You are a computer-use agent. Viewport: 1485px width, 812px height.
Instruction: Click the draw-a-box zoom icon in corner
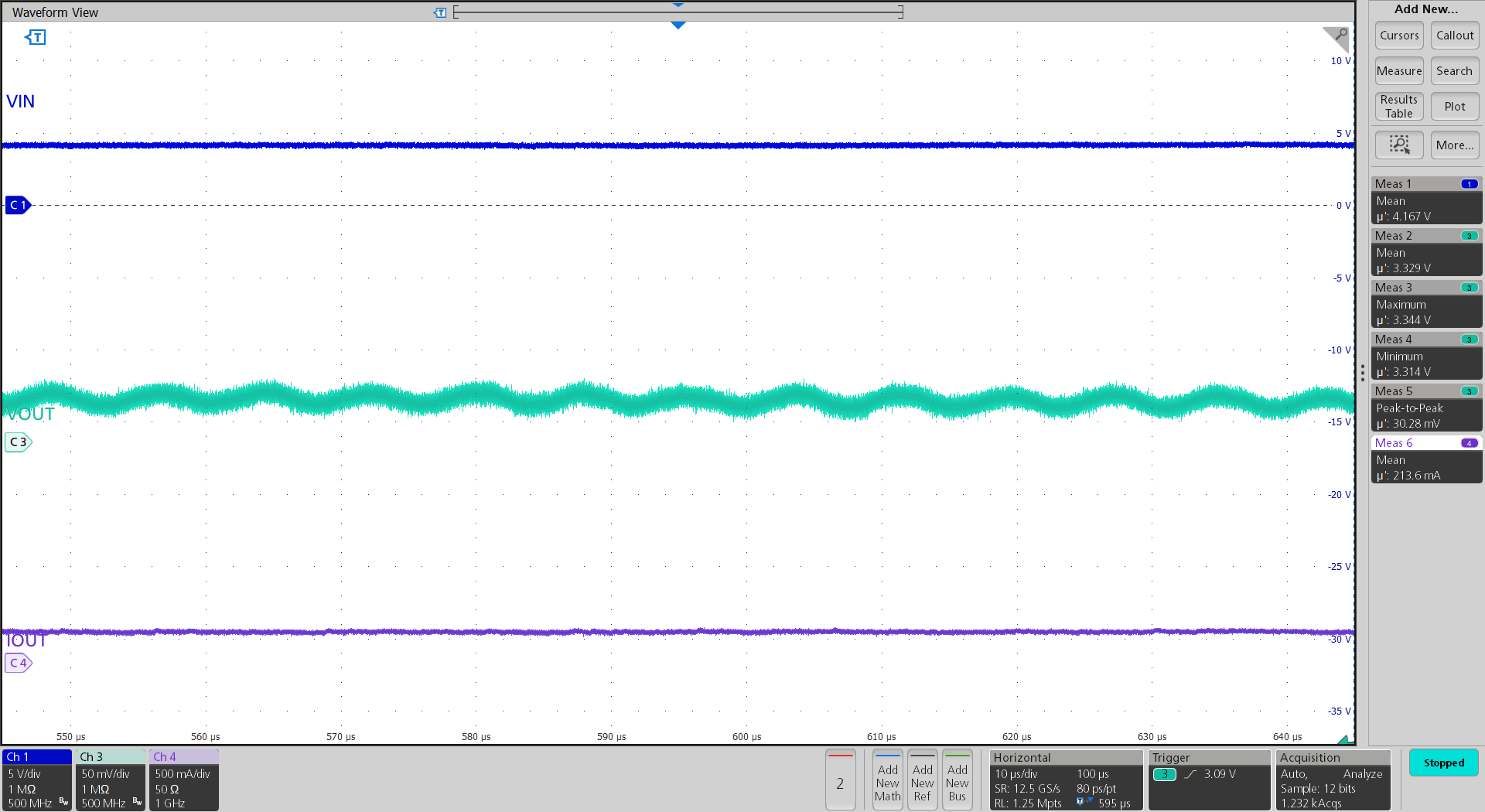click(1336, 39)
